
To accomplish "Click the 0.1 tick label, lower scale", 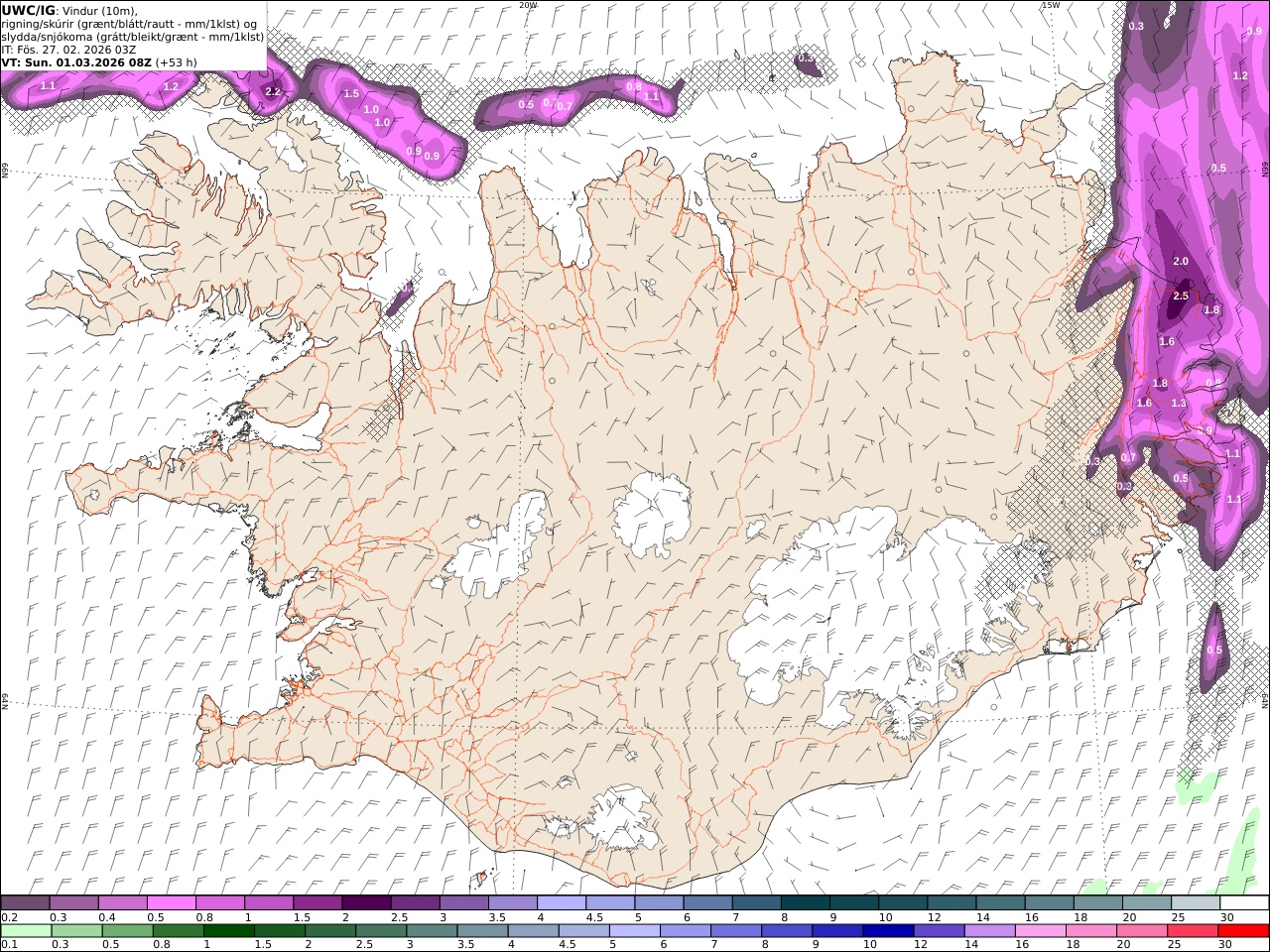I will click(x=8, y=945).
